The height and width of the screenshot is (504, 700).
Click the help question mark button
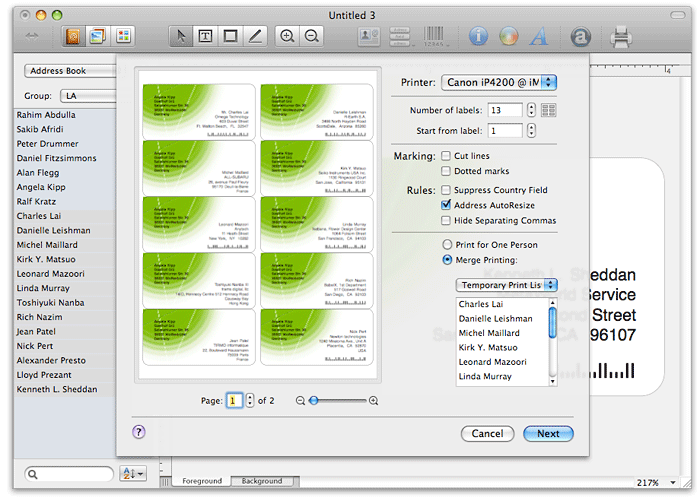[x=139, y=432]
